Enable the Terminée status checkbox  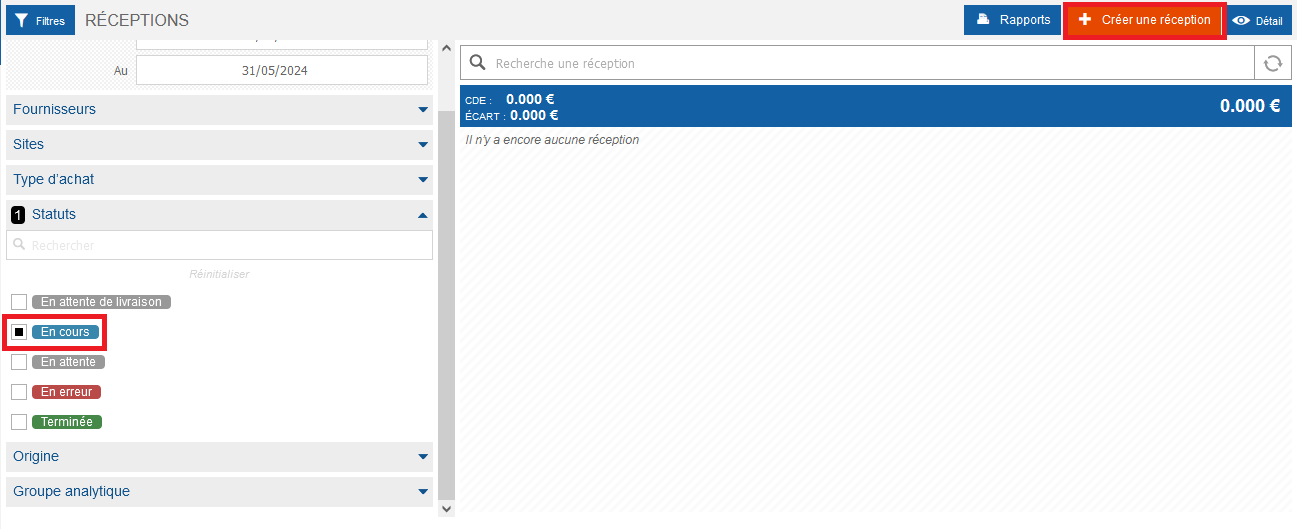pos(19,422)
